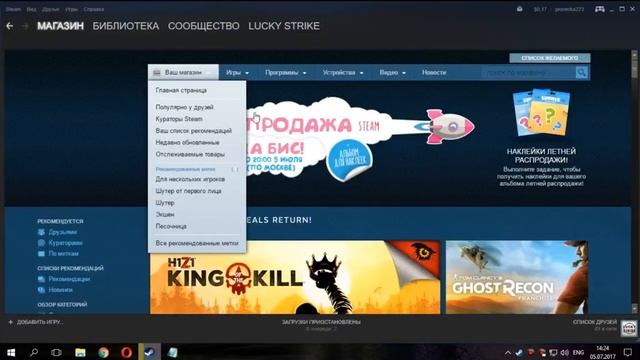Open the Windows Start menu
Image resolution: width=640 pixels, height=360 pixels.
click(11, 352)
